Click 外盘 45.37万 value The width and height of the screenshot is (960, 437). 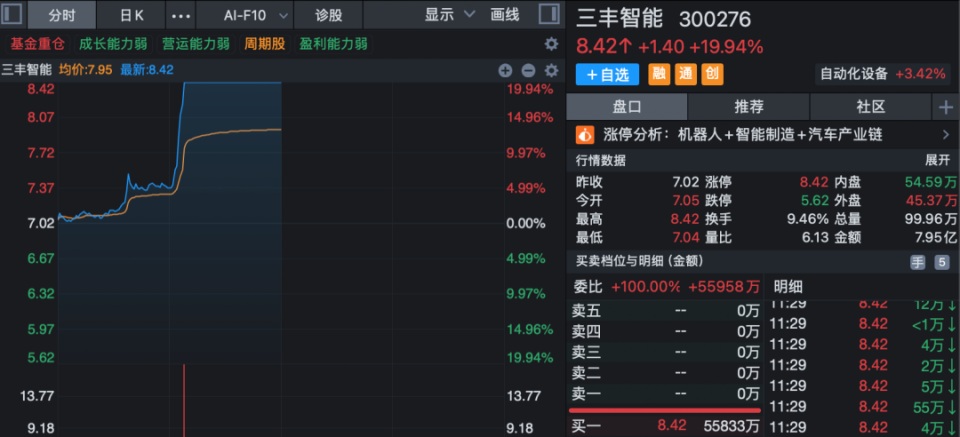(x=931, y=200)
